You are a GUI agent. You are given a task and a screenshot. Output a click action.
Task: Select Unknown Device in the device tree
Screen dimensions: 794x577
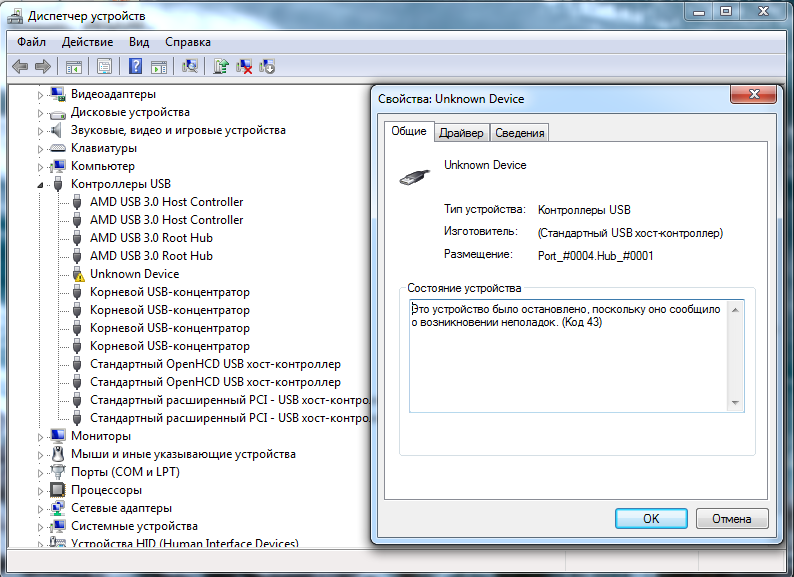coord(135,274)
